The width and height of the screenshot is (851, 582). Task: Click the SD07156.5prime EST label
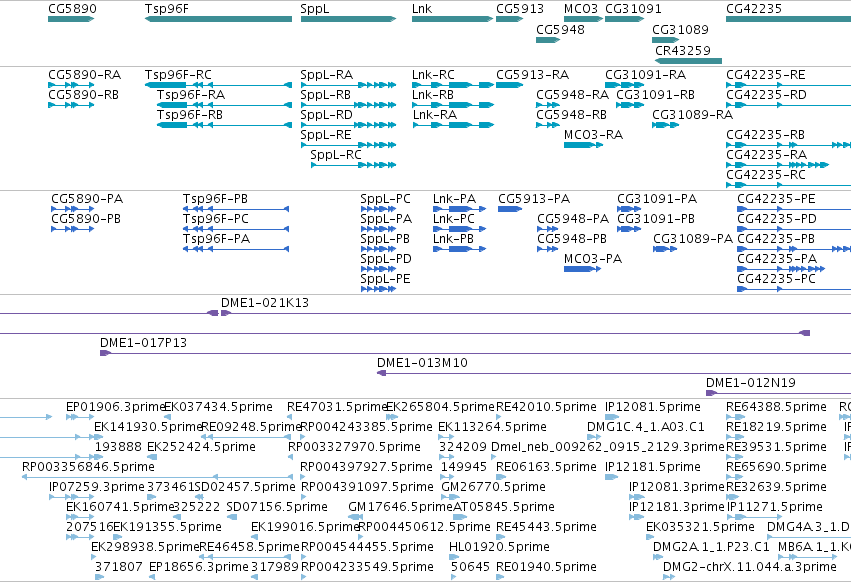pyautogui.click(x=277, y=507)
